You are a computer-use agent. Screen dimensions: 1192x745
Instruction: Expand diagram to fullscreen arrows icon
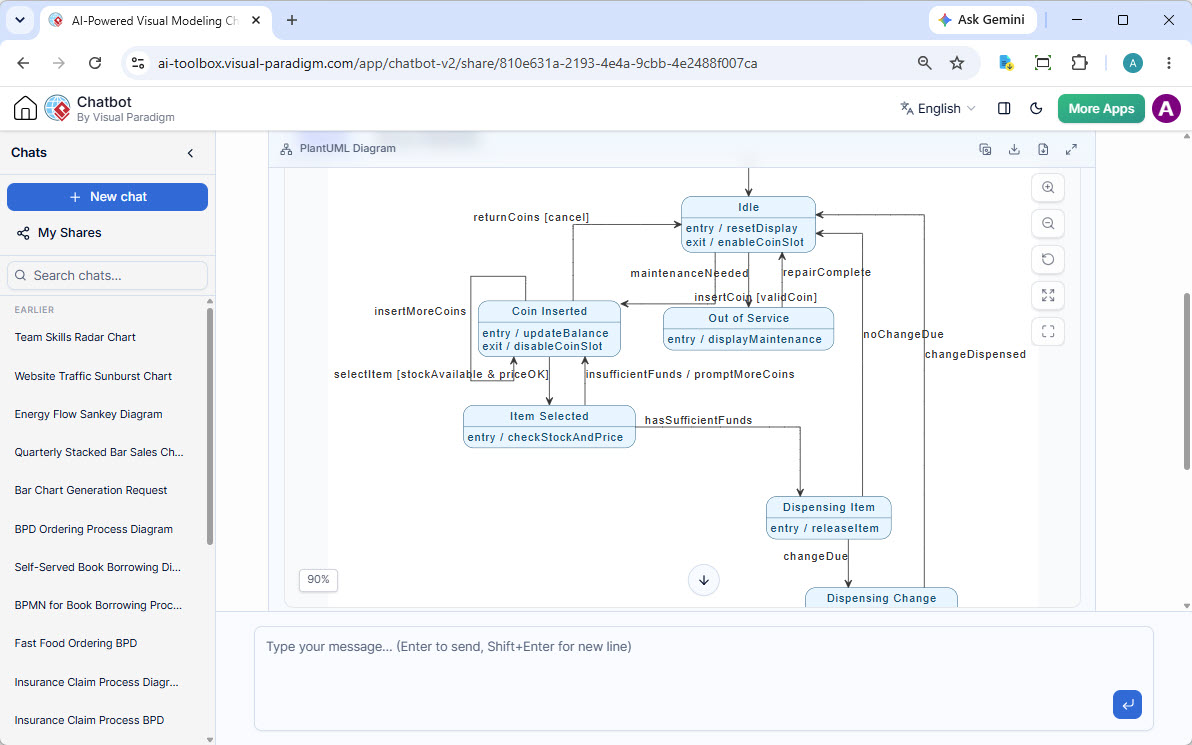click(x=1071, y=149)
